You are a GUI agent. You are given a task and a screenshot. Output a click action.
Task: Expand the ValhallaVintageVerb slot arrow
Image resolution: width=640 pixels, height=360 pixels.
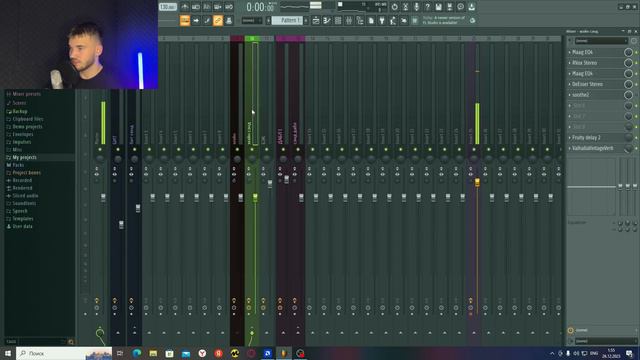(x=570, y=148)
